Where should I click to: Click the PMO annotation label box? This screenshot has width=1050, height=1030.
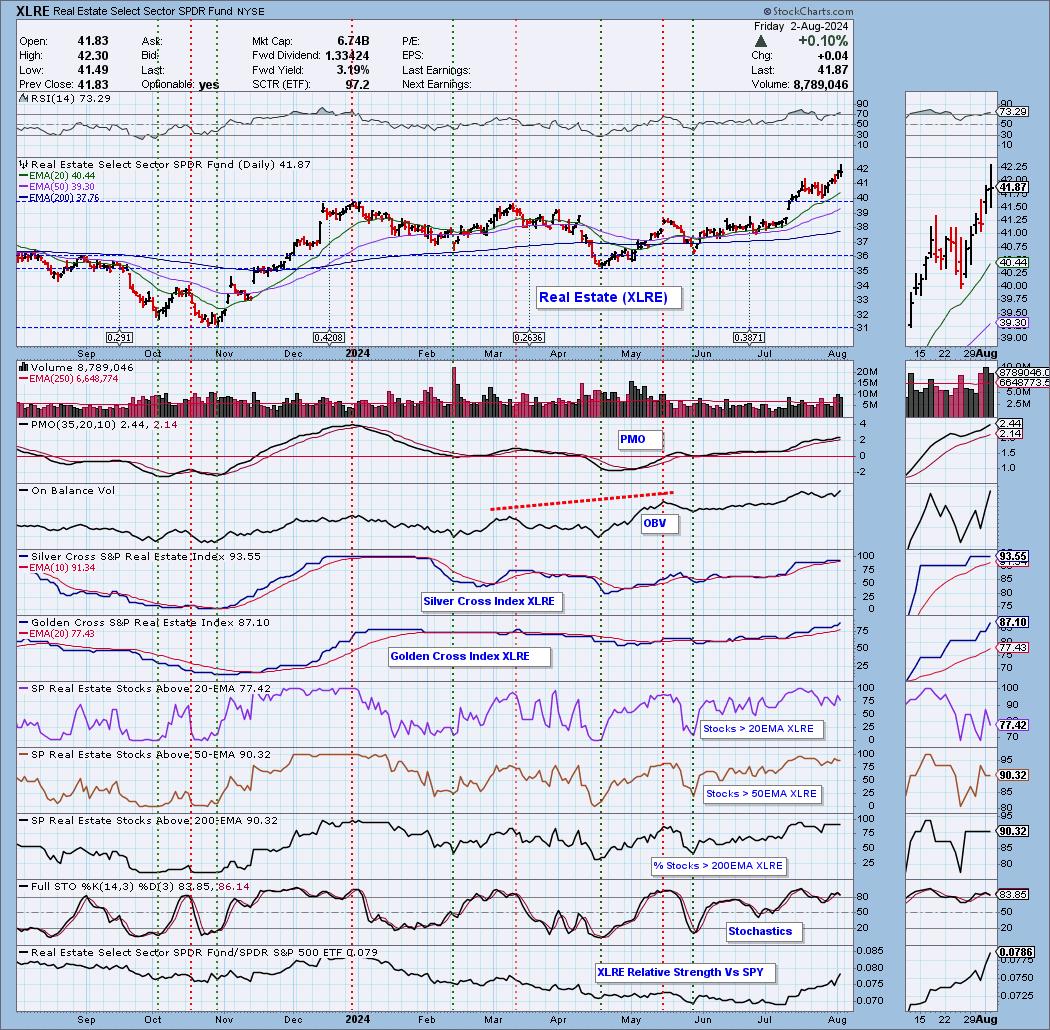coord(640,439)
